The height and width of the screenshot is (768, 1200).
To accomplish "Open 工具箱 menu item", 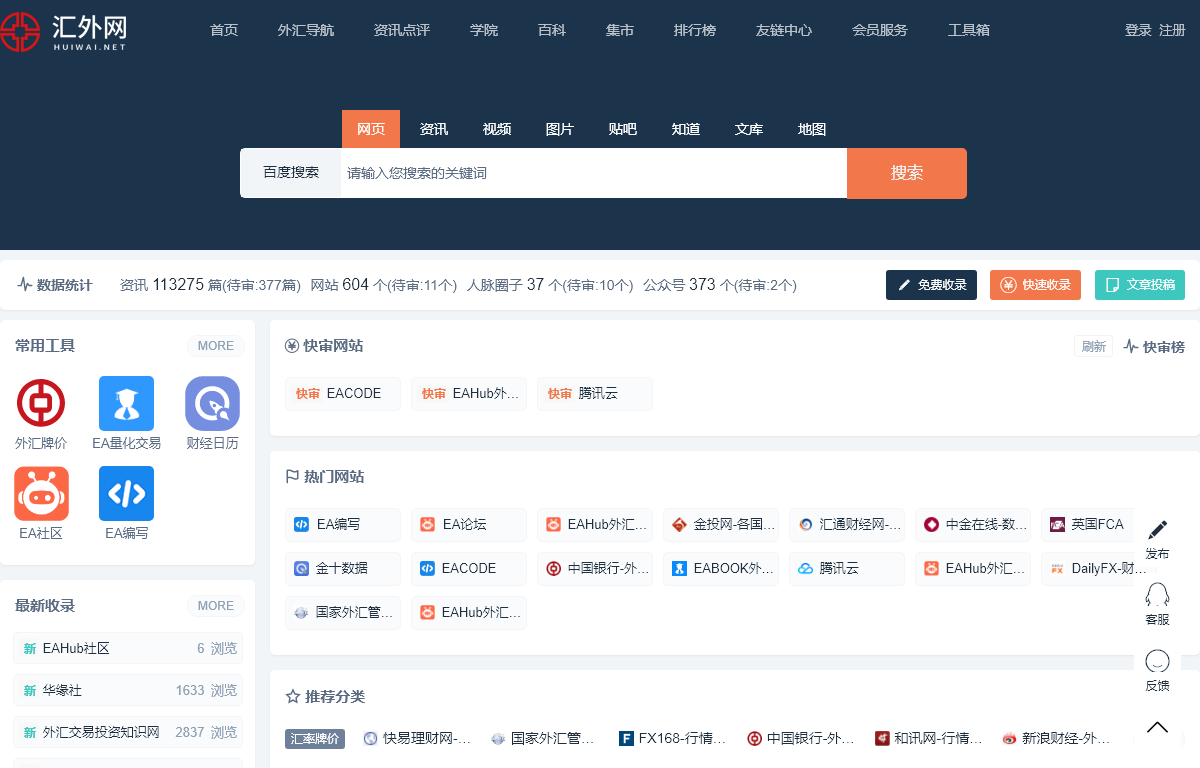I will [969, 30].
